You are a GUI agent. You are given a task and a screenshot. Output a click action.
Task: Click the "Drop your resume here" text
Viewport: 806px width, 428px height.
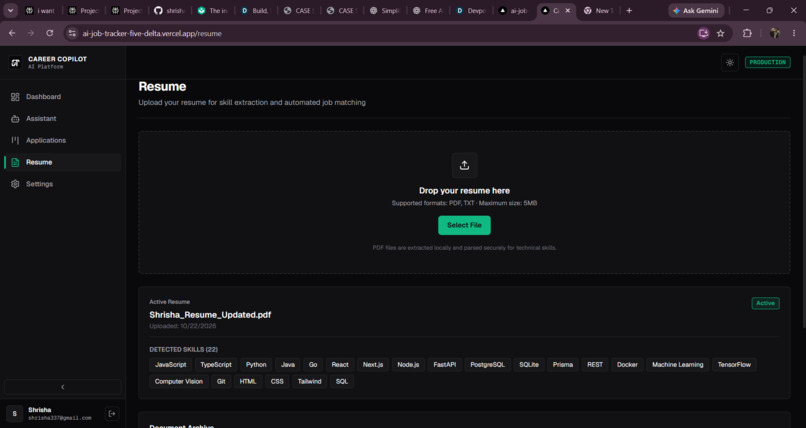pos(464,191)
